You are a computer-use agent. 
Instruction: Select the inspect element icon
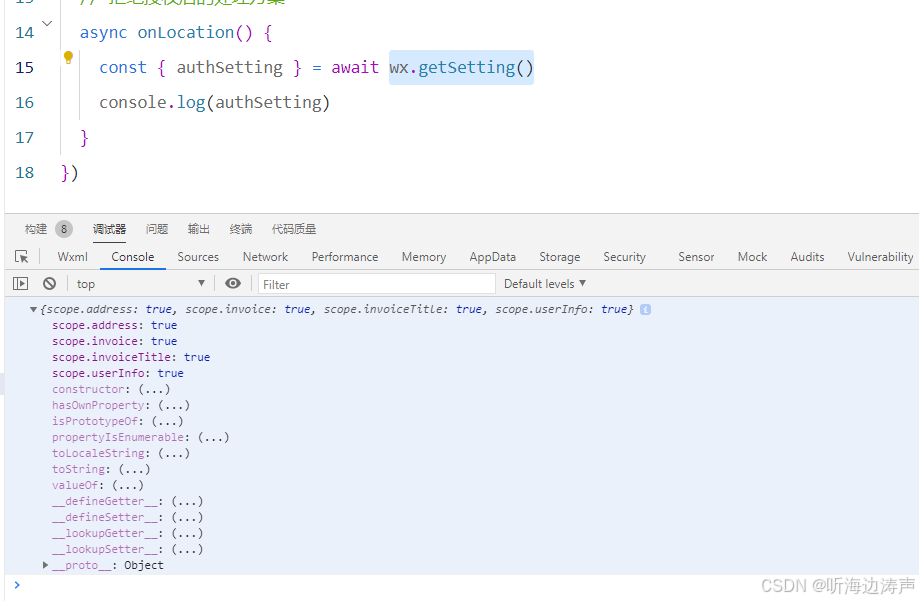coord(21,256)
